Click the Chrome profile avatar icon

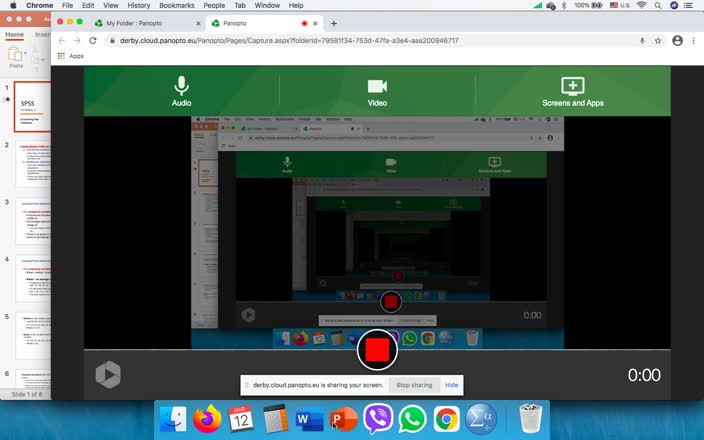pyautogui.click(x=677, y=41)
